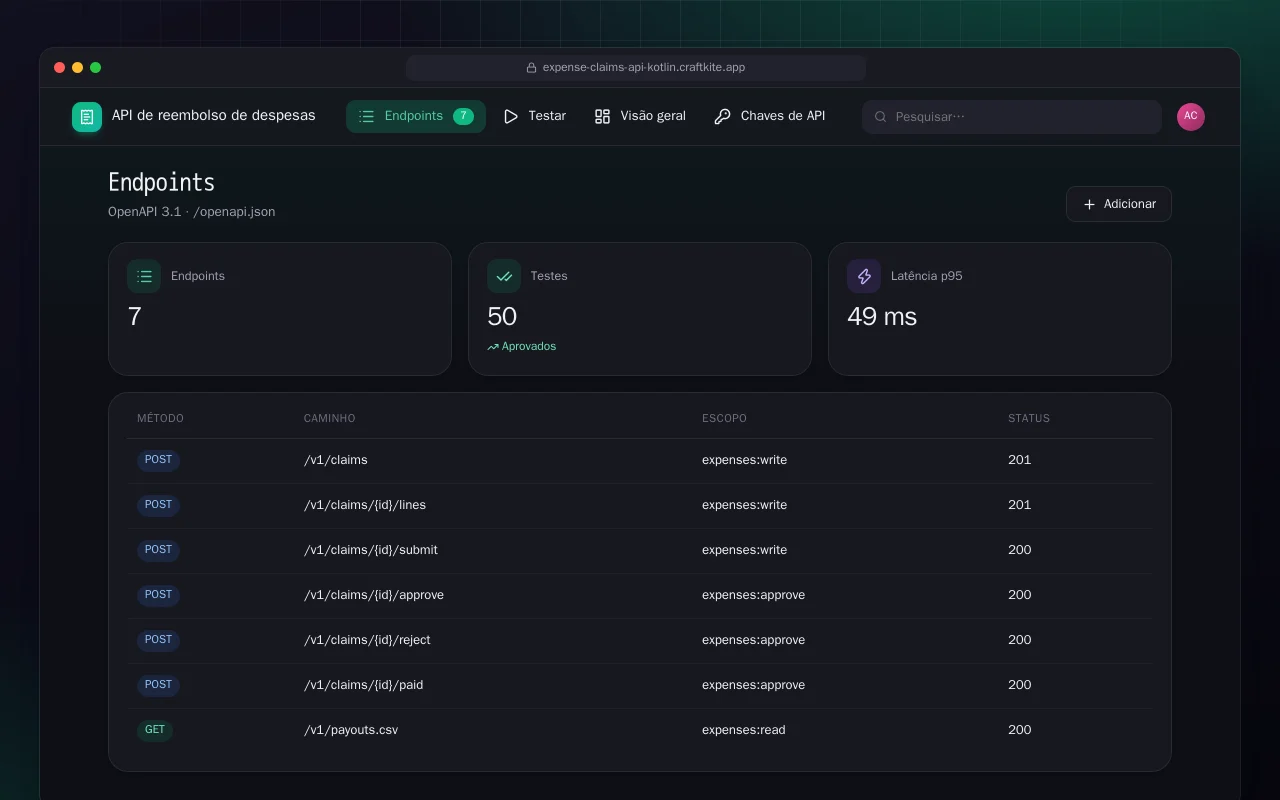Click the API de reembolso de despesas title
Image resolution: width=1280 pixels, height=800 pixels.
point(214,116)
